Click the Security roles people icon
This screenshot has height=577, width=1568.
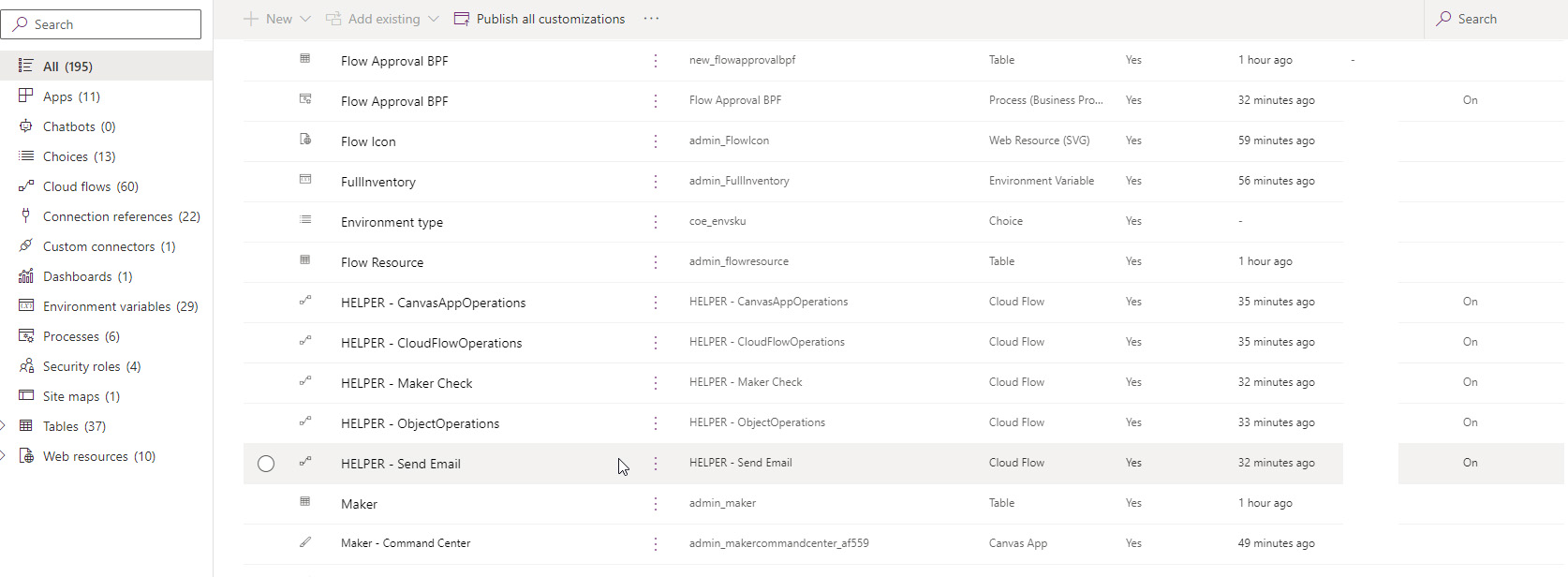pyautogui.click(x=26, y=366)
